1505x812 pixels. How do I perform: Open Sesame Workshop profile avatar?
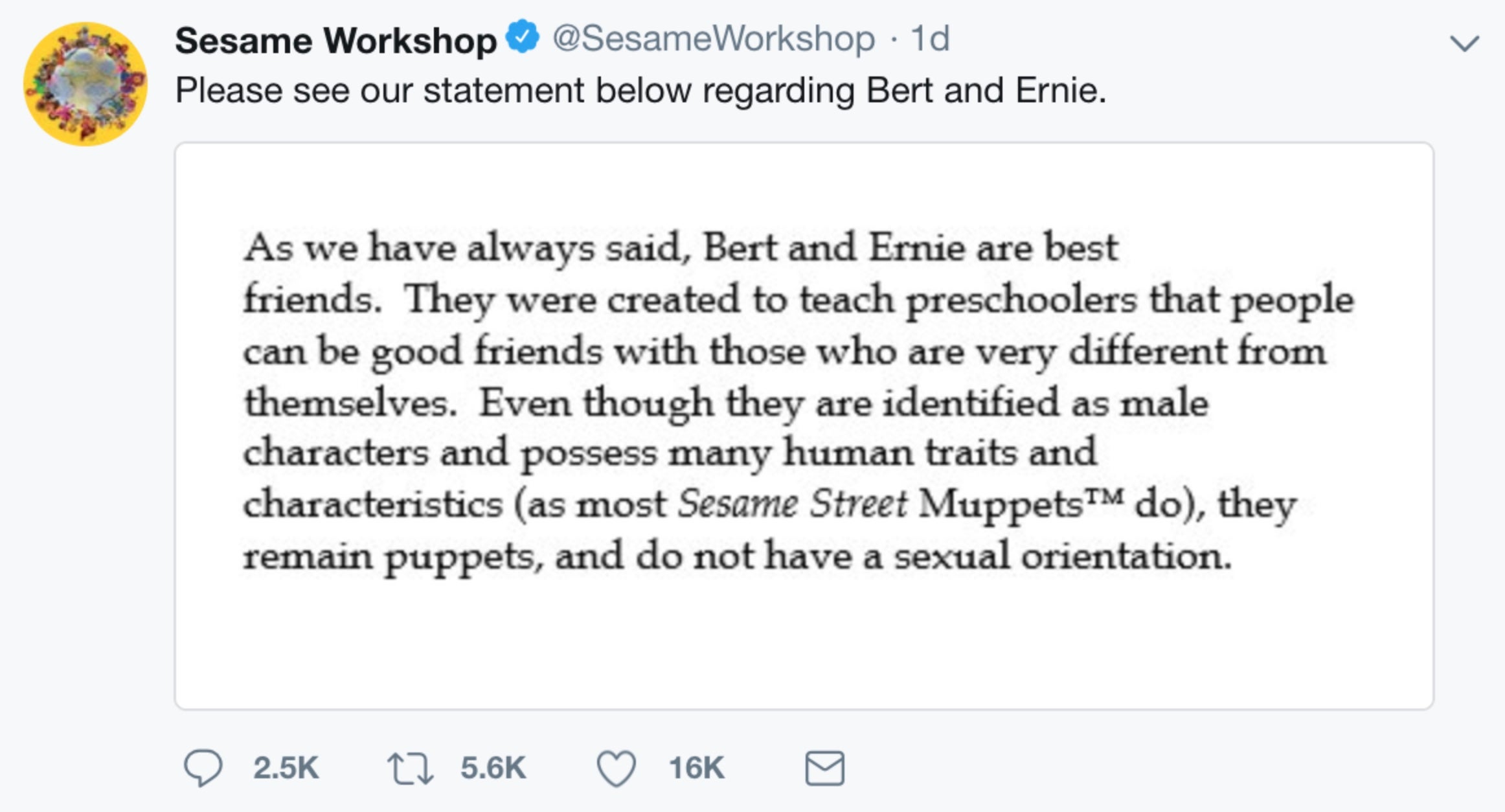(x=85, y=84)
